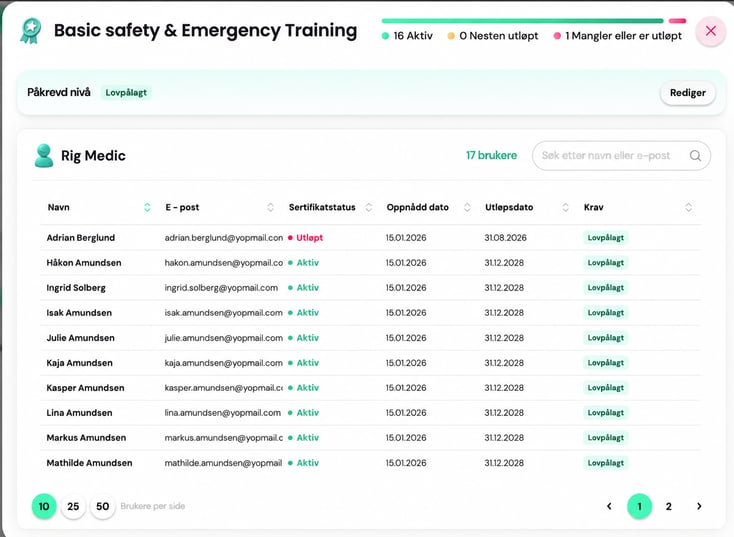734x537 pixels.
Task: Open Isak Amundsen's row by name
Action: point(79,313)
